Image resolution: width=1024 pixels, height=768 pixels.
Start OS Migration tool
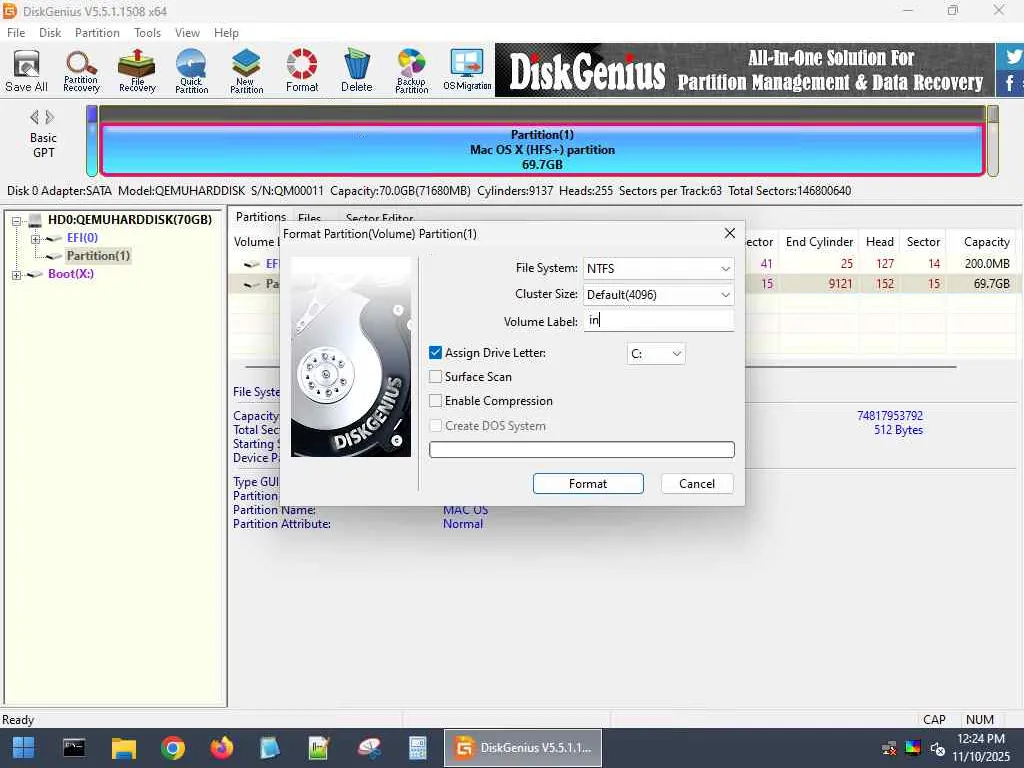(x=467, y=71)
